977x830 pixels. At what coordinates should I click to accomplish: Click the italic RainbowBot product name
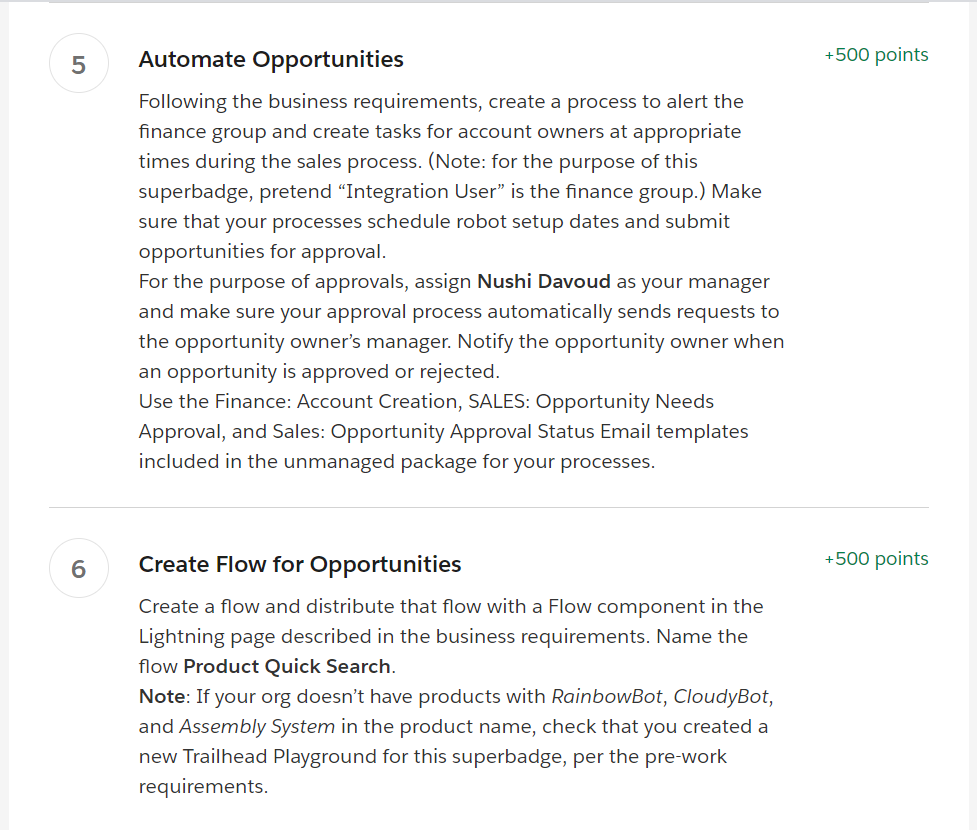coord(606,696)
